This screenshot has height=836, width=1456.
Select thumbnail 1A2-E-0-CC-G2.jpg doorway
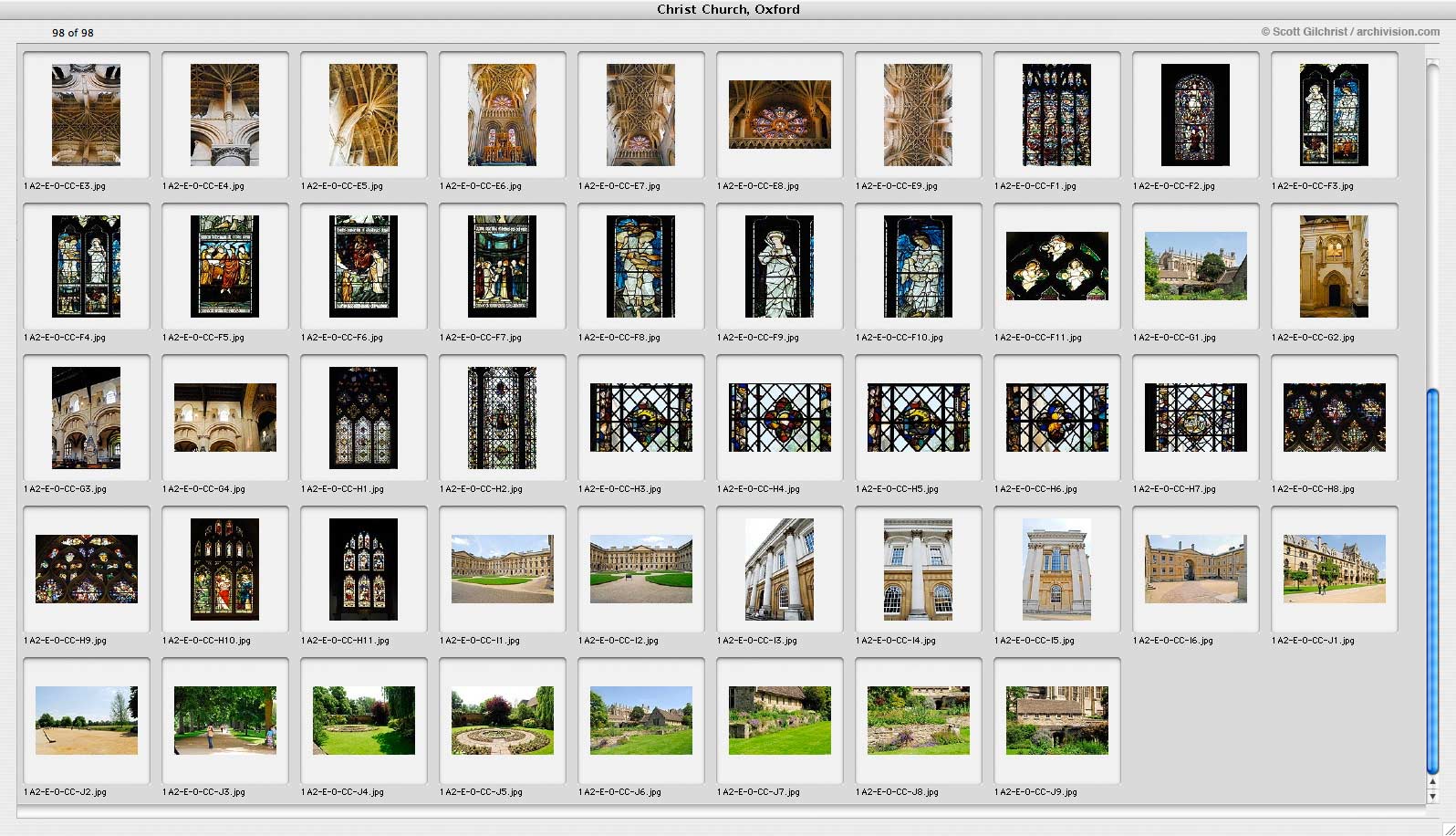click(1335, 266)
